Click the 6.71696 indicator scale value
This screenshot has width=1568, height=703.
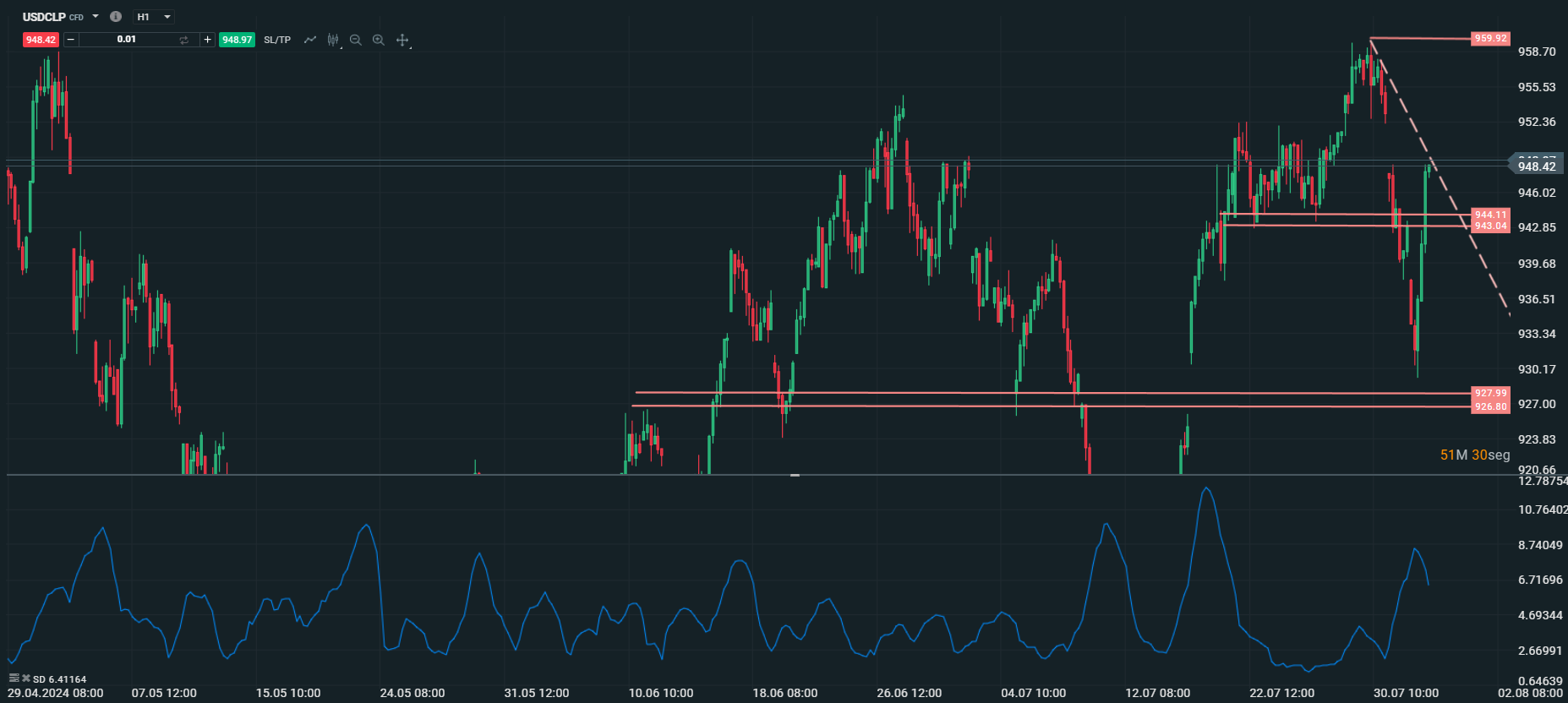[x=1540, y=580]
